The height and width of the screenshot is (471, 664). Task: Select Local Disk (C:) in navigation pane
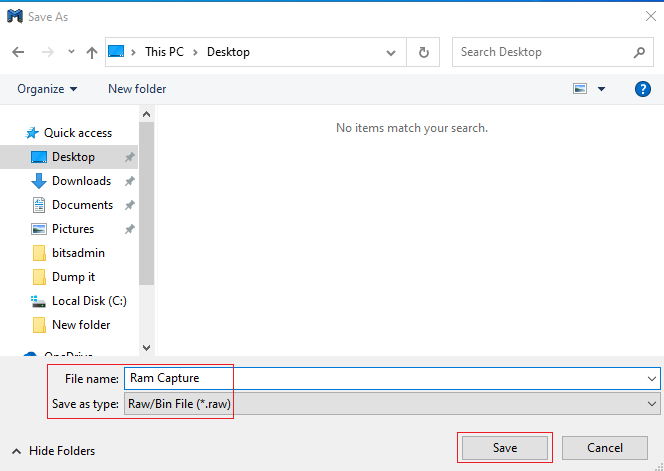(86, 301)
